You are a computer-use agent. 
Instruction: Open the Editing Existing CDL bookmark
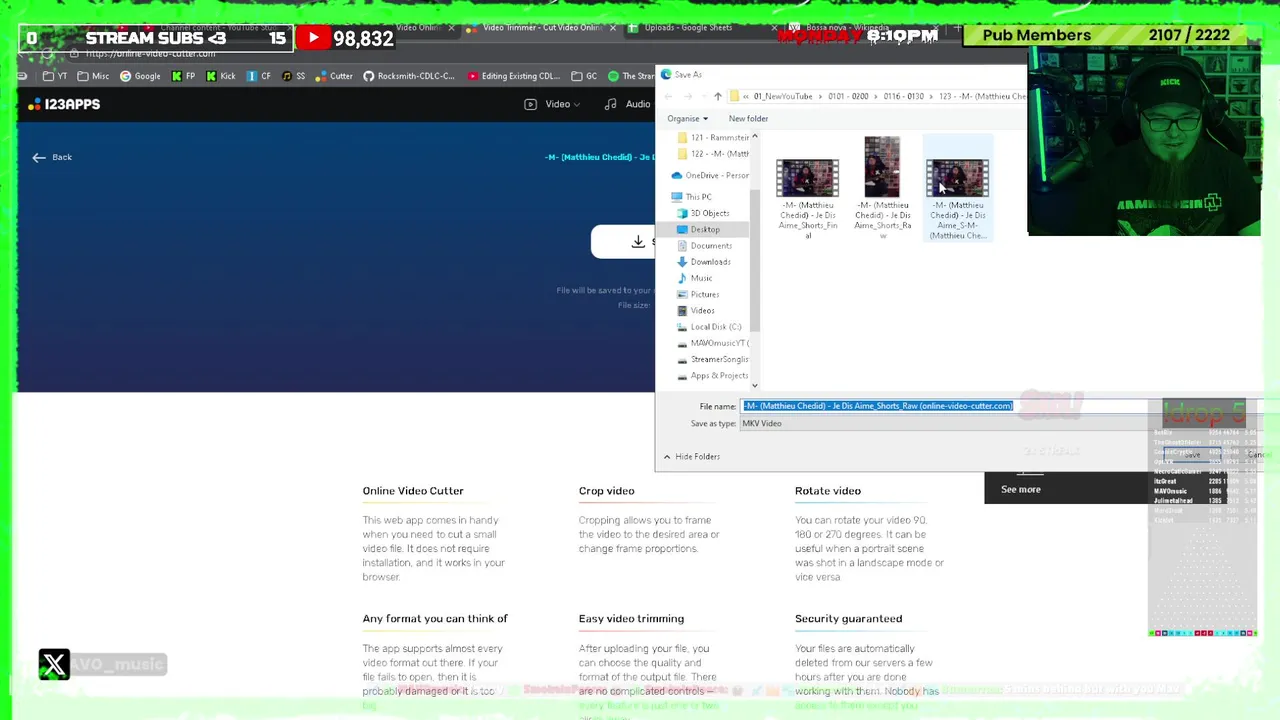513,76
